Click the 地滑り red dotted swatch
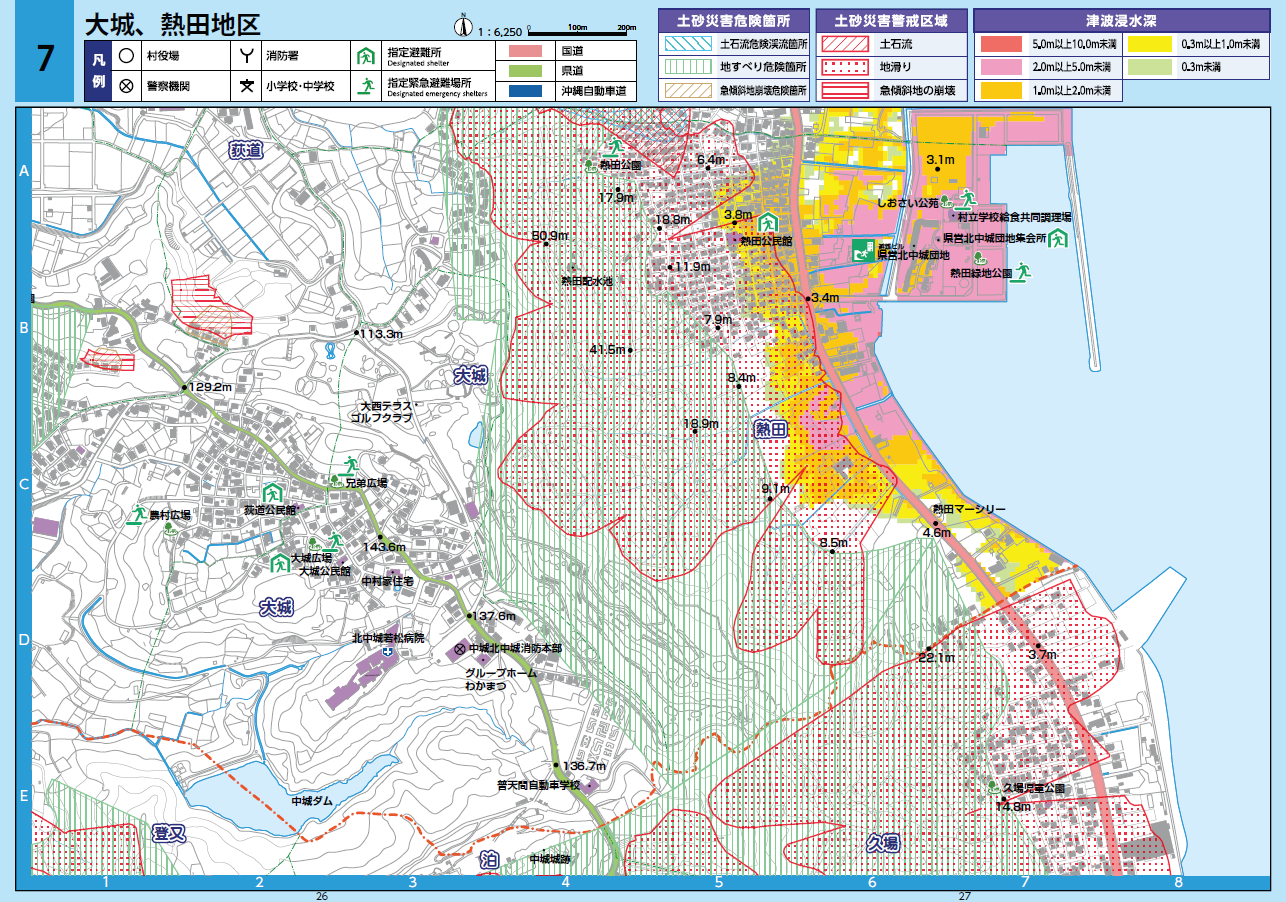1286x902 pixels. click(x=845, y=67)
